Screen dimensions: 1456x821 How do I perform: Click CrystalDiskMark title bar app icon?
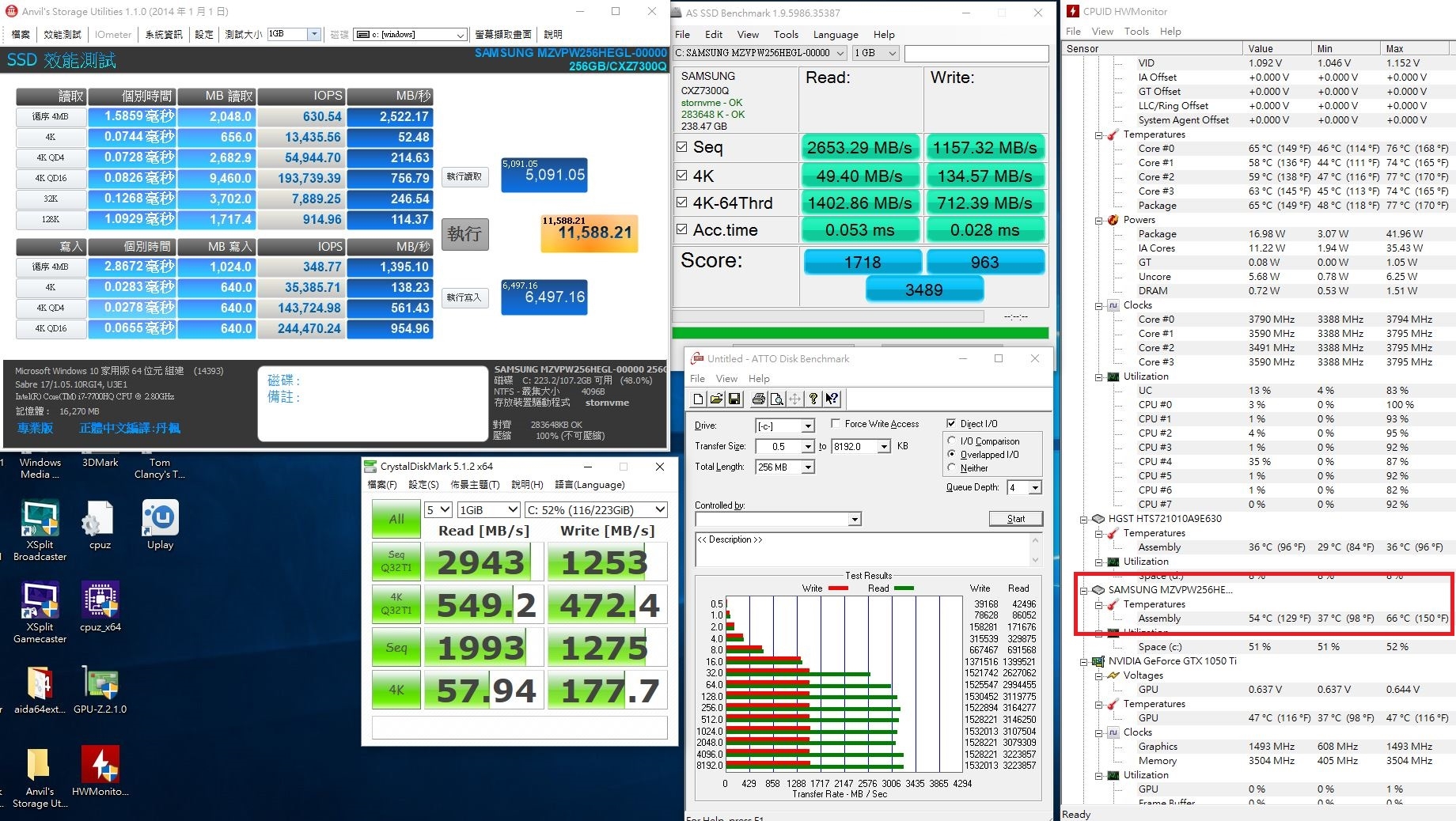[x=370, y=467]
